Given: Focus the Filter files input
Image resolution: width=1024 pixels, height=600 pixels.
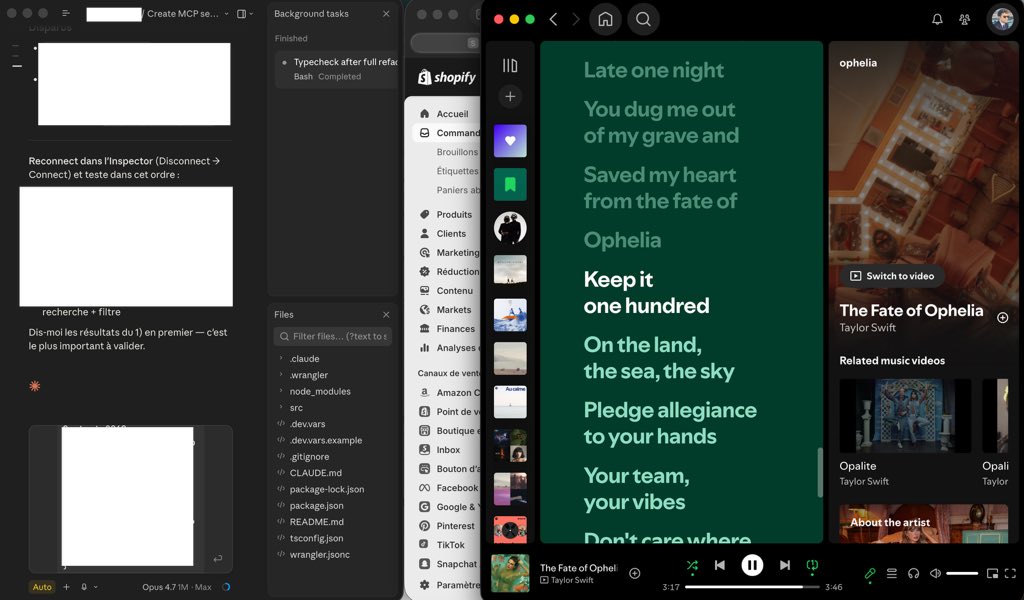Looking at the screenshot, I should pos(332,336).
